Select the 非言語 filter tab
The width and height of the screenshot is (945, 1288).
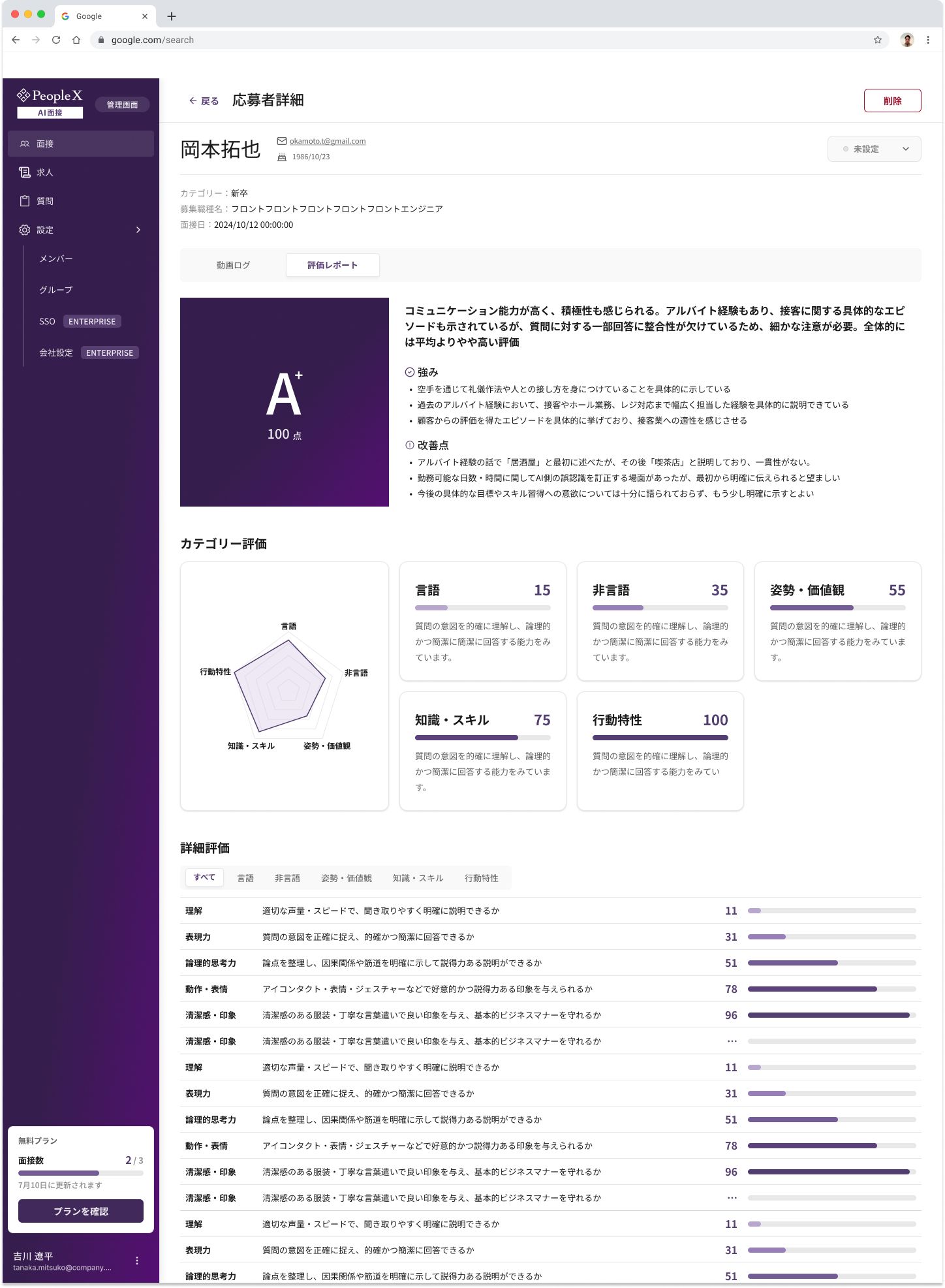(287, 878)
